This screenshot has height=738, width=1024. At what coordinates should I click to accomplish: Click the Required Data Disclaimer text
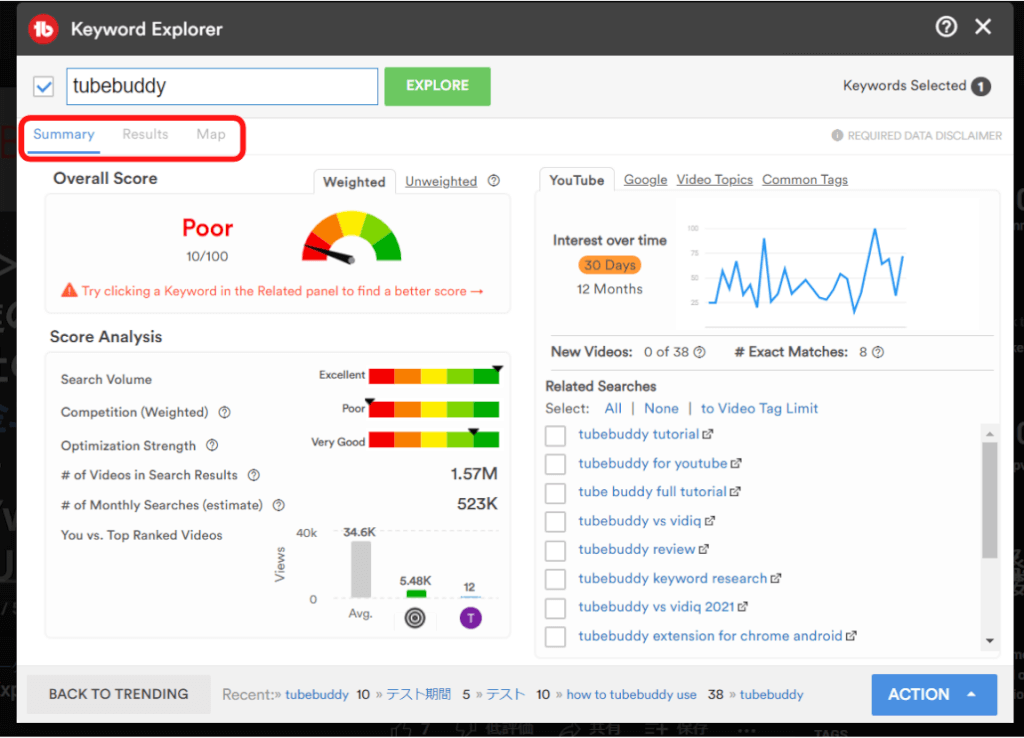[924, 135]
